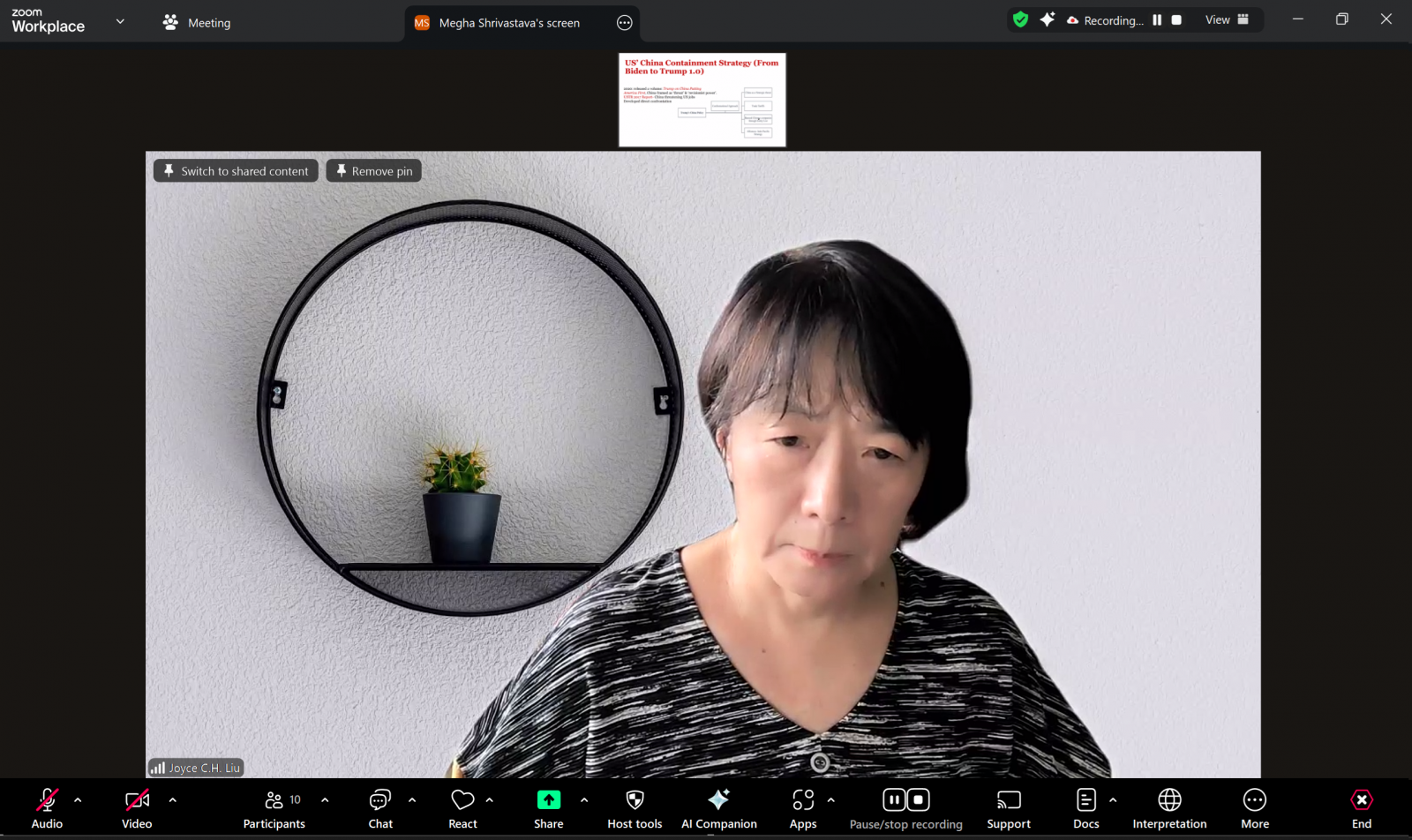Open Interpretation globe settings
The width and height of the screenshot is (1412, 840).
[1169, 808]
